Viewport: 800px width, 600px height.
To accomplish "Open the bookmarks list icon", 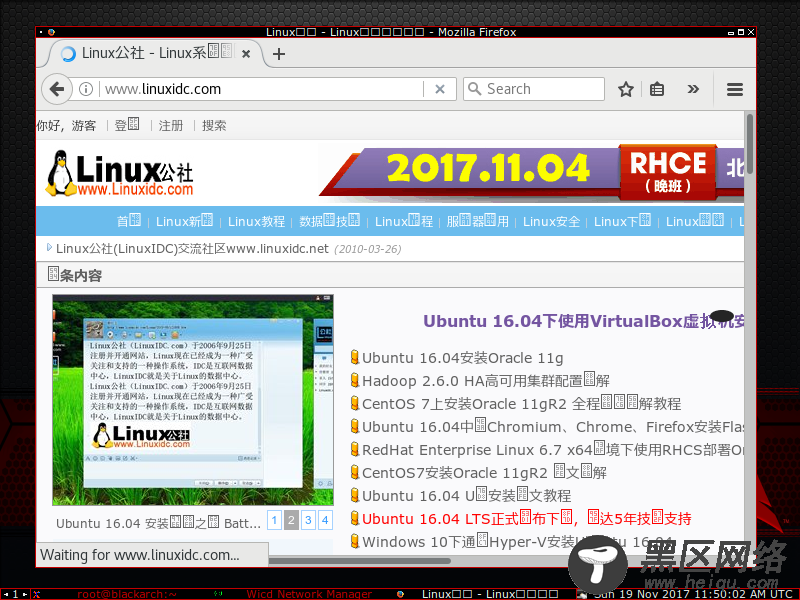I will (x=657, y=89).
